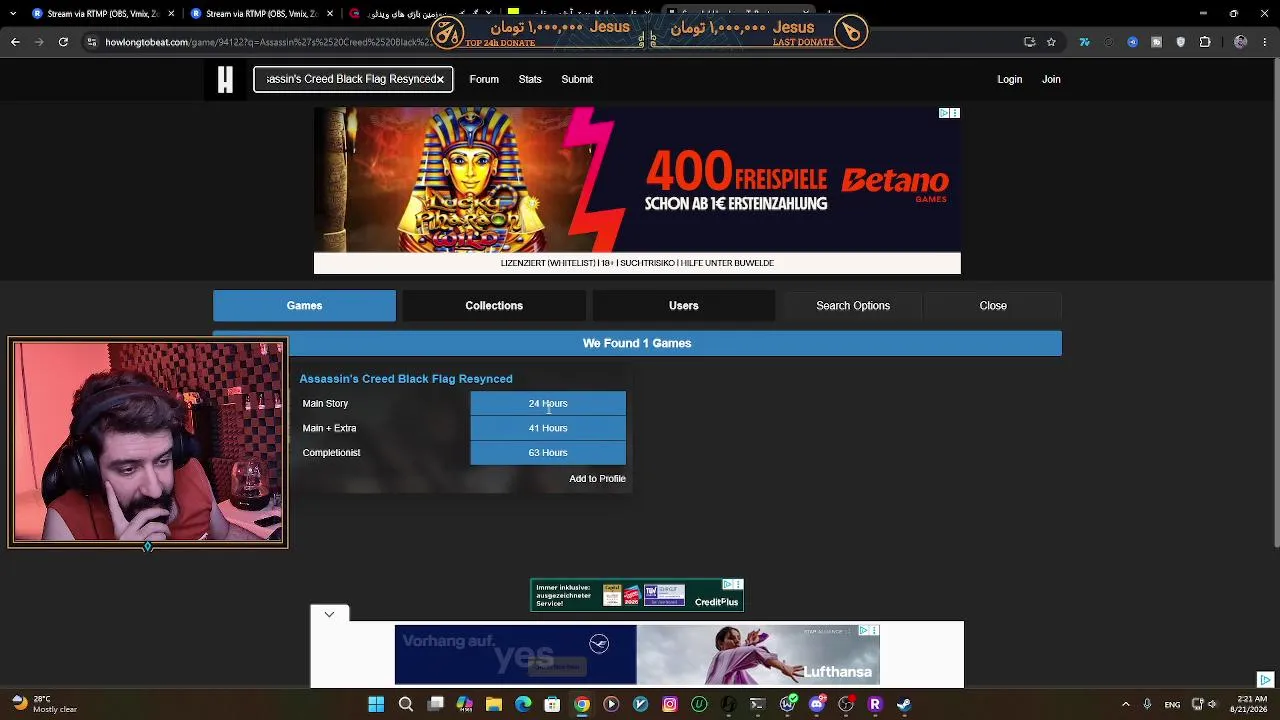This screenshot has height=720, width=1280.
Task: Click the Main Story label
Action: tap(325, 404)
